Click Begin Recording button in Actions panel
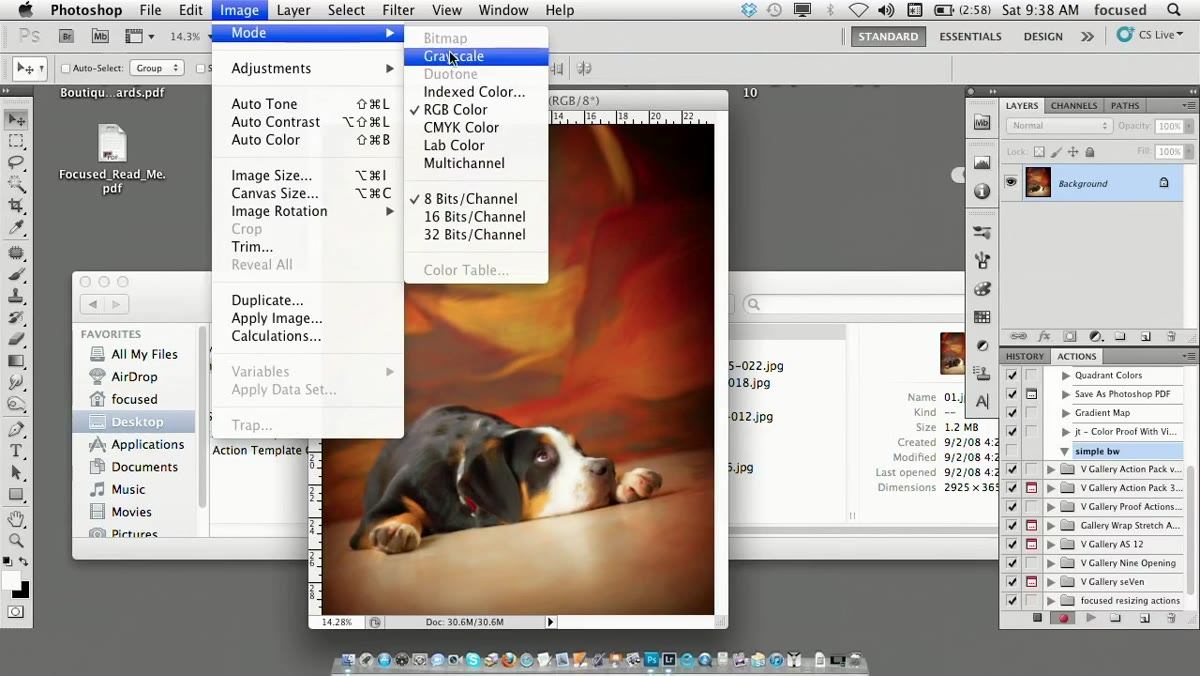Screen dimensions: 1200x676 1064,619
